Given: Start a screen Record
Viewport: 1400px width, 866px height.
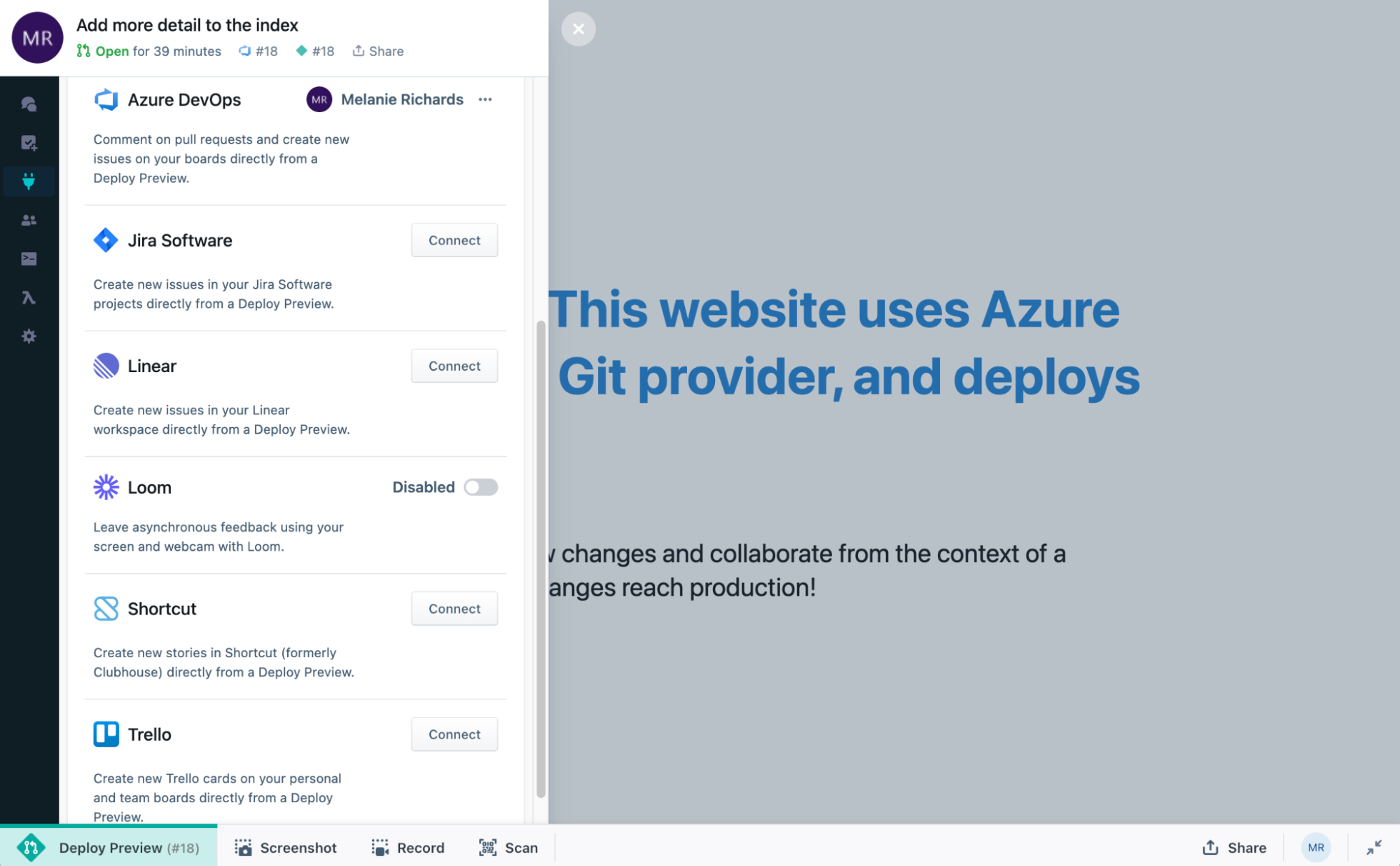Looking at the screenshot, I should [408, 847].
